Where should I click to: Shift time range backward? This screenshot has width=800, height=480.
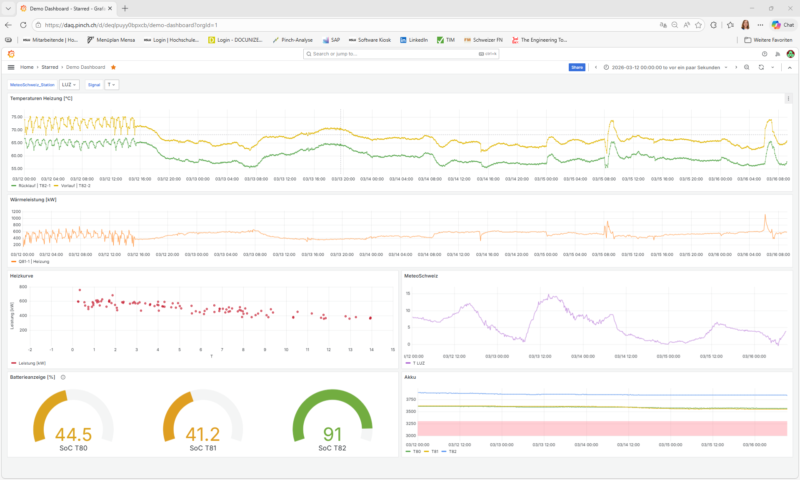point(596,67)
